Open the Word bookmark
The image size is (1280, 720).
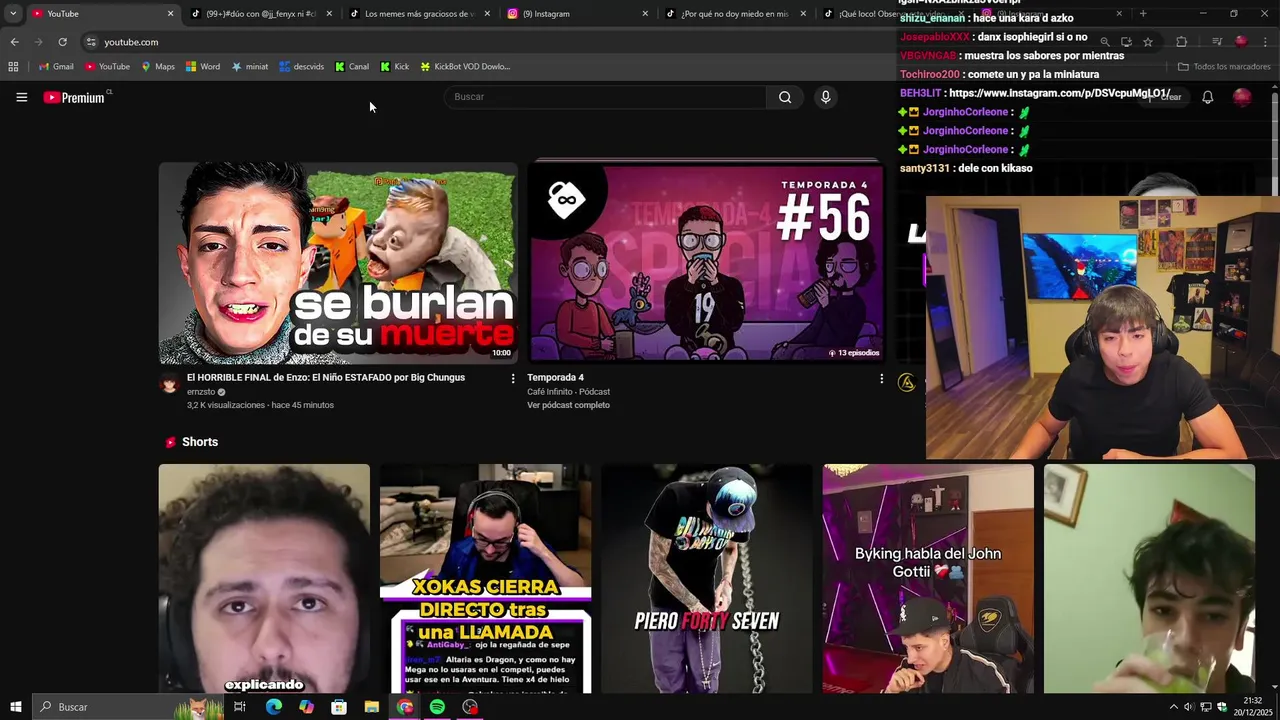(203, 67)
